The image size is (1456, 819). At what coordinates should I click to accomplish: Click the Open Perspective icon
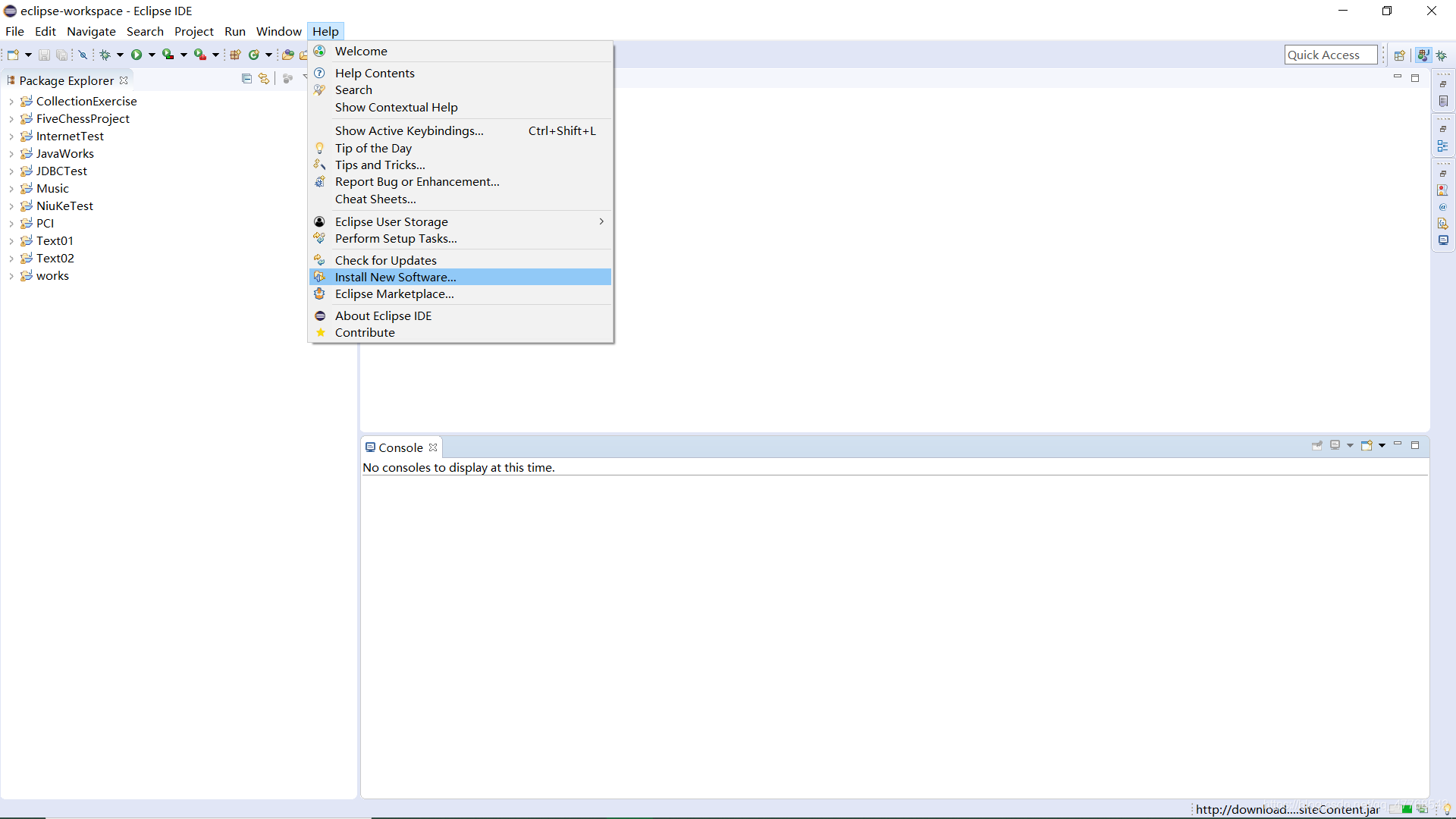tap(1400, 55)
